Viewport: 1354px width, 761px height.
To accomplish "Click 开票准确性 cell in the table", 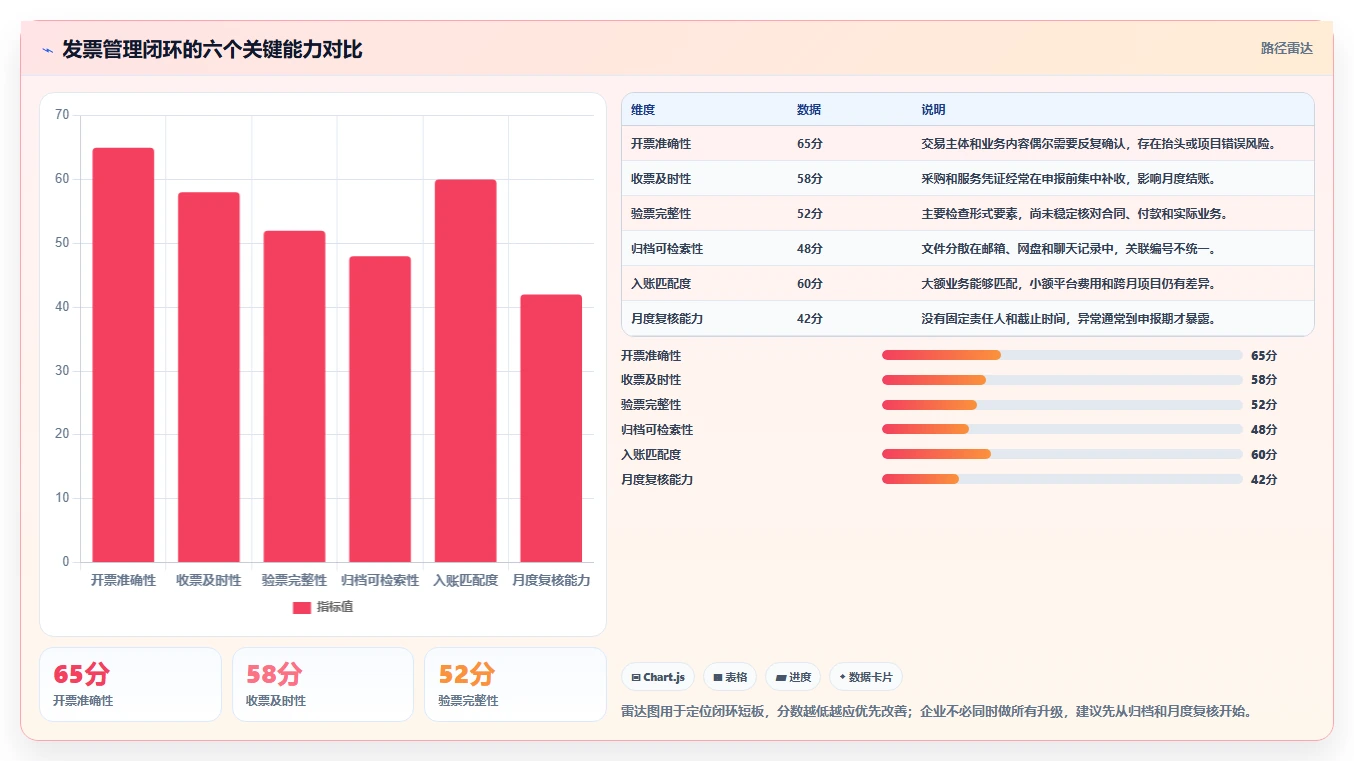I will [661, 144].
